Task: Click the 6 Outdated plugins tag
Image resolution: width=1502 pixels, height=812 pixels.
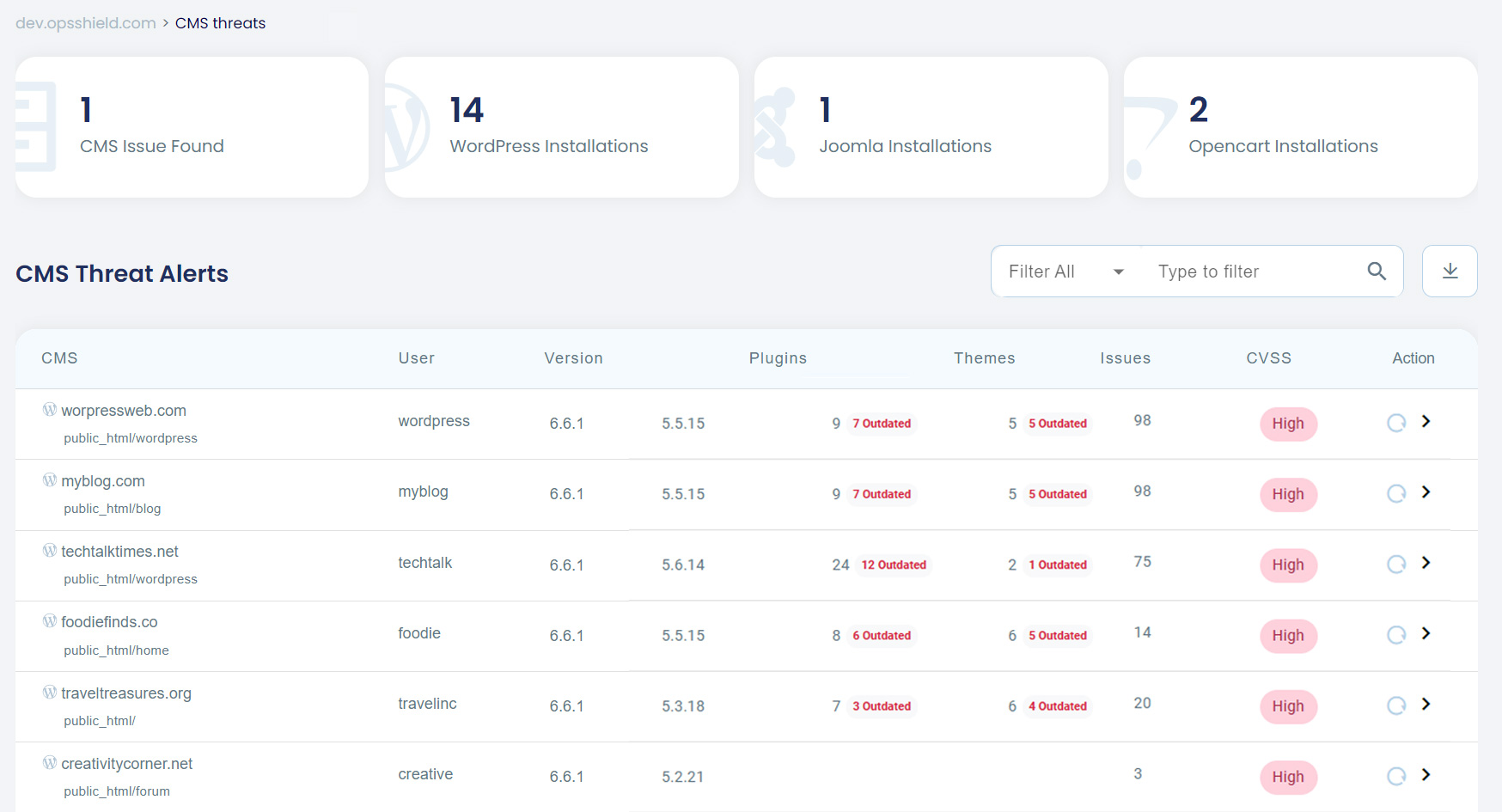Action: coord(882,636)
